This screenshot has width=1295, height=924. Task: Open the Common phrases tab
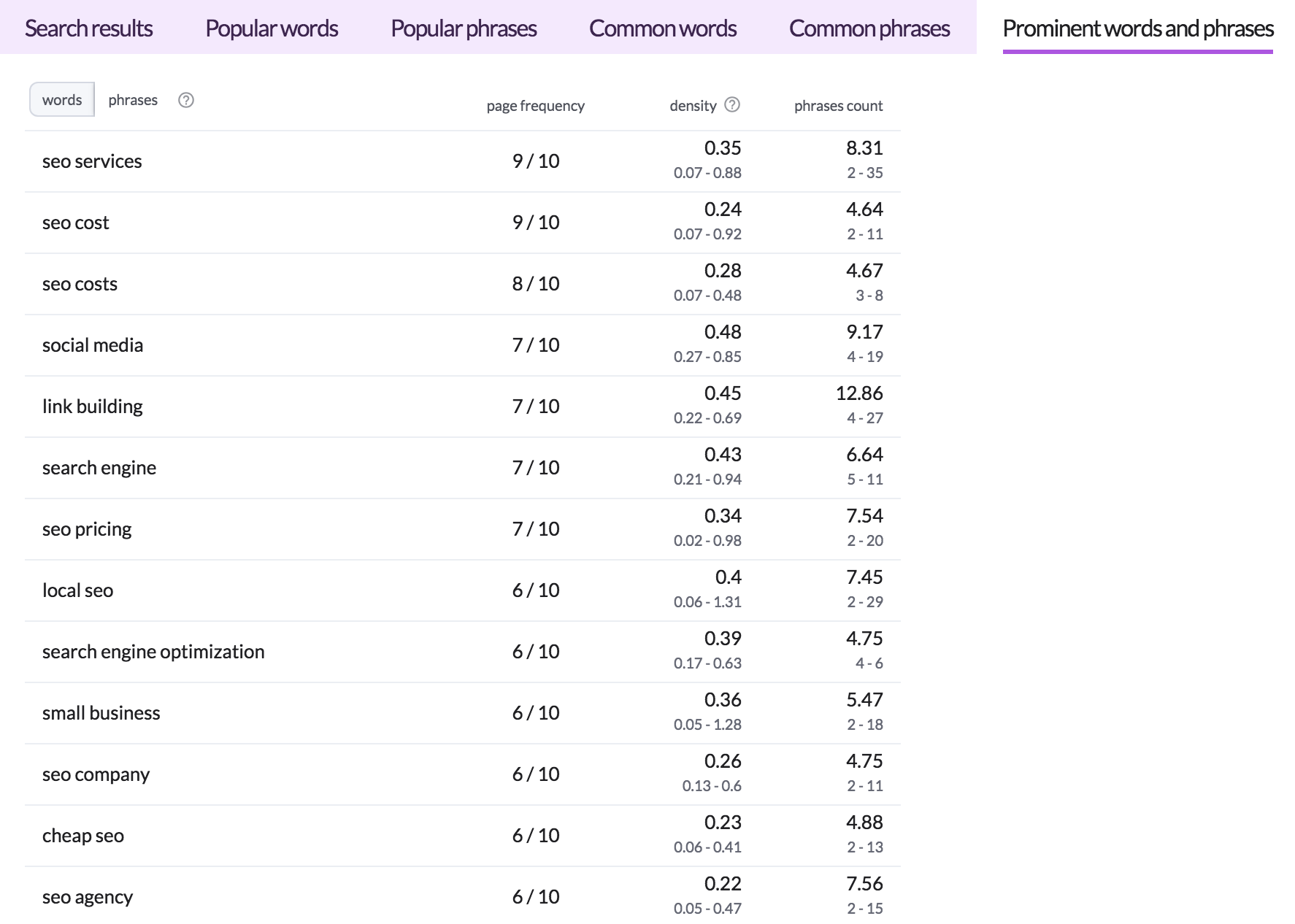(x=869, y=28)
